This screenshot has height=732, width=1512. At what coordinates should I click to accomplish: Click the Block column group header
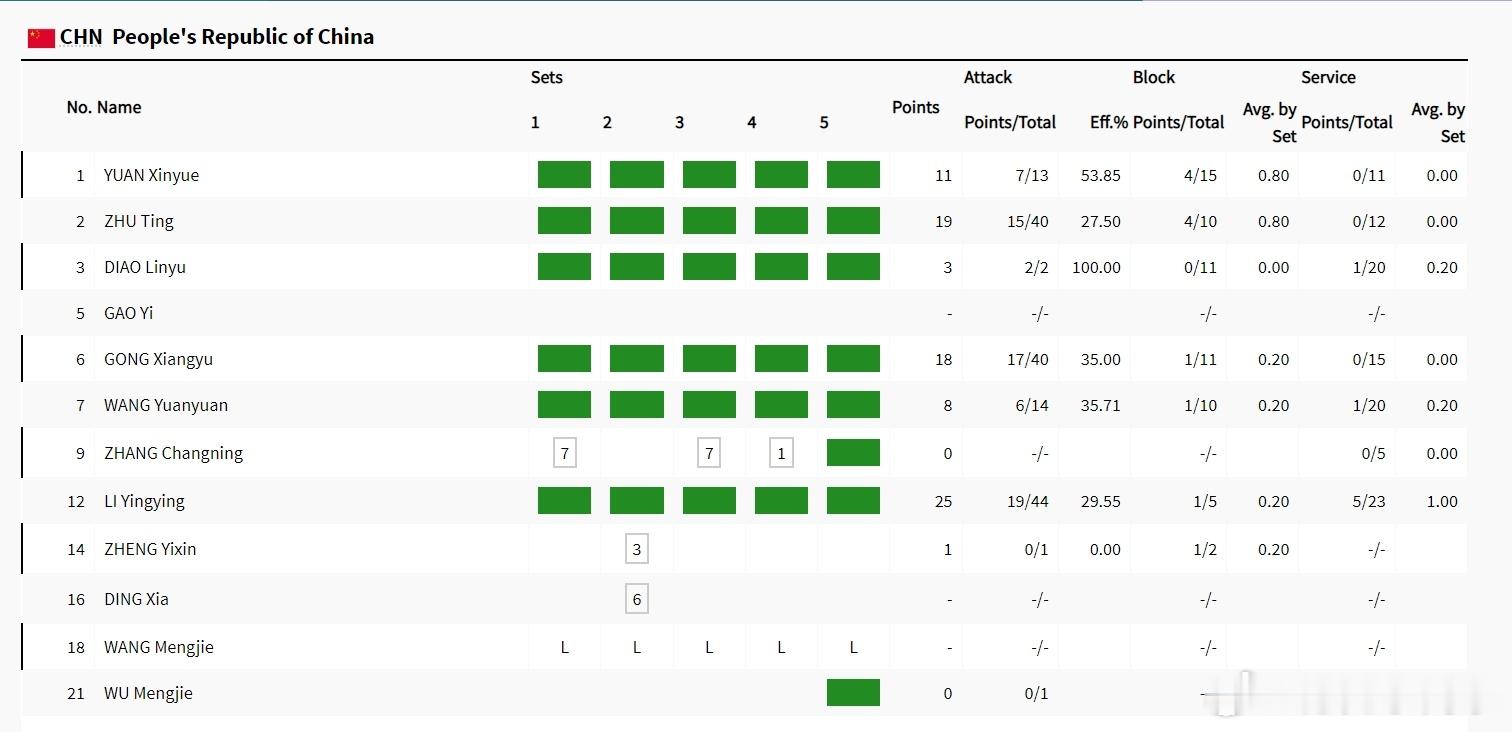tap(1154, 77)
